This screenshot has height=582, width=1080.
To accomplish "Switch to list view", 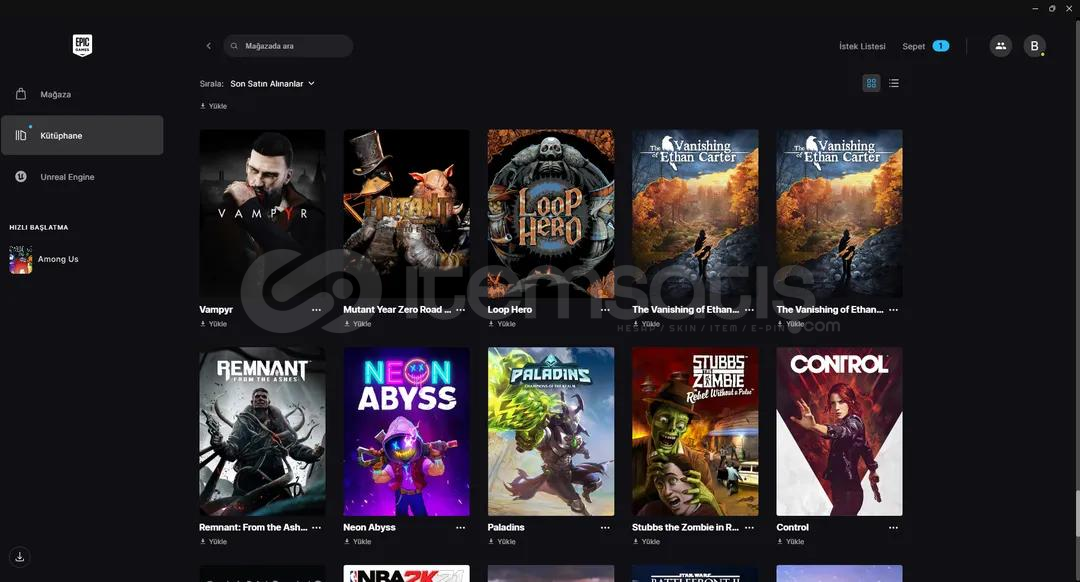I will tap(894, 83).
